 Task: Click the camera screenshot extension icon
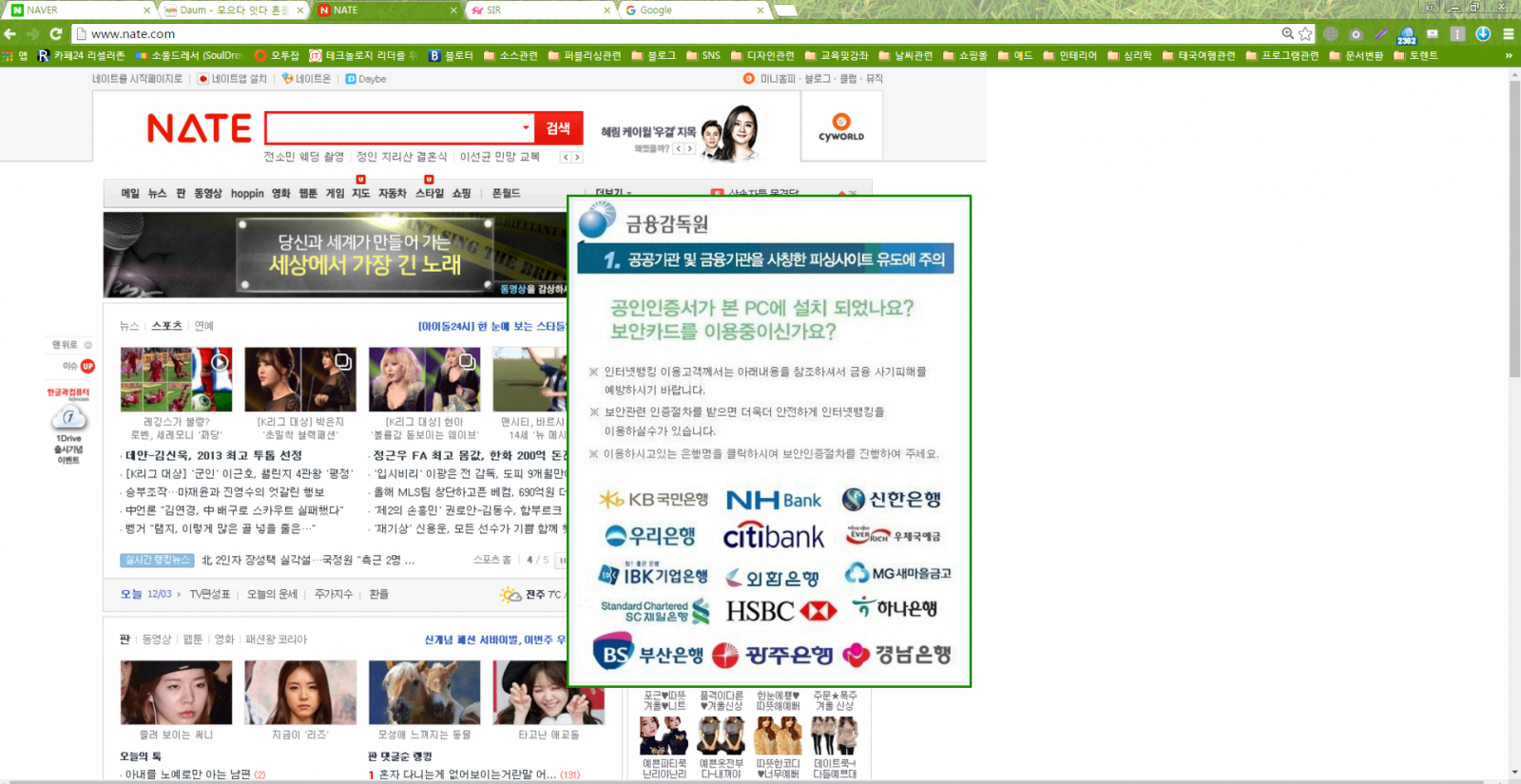pos(1357,33)
